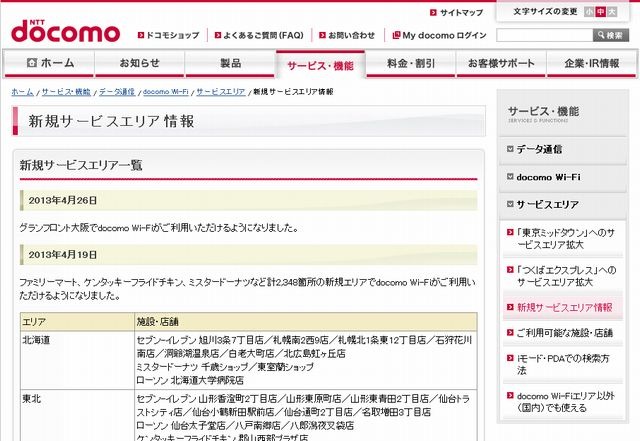Open サービス・機能 navigation tab
This screenshot has width=640, height=441.
click(x=320, y=65)
